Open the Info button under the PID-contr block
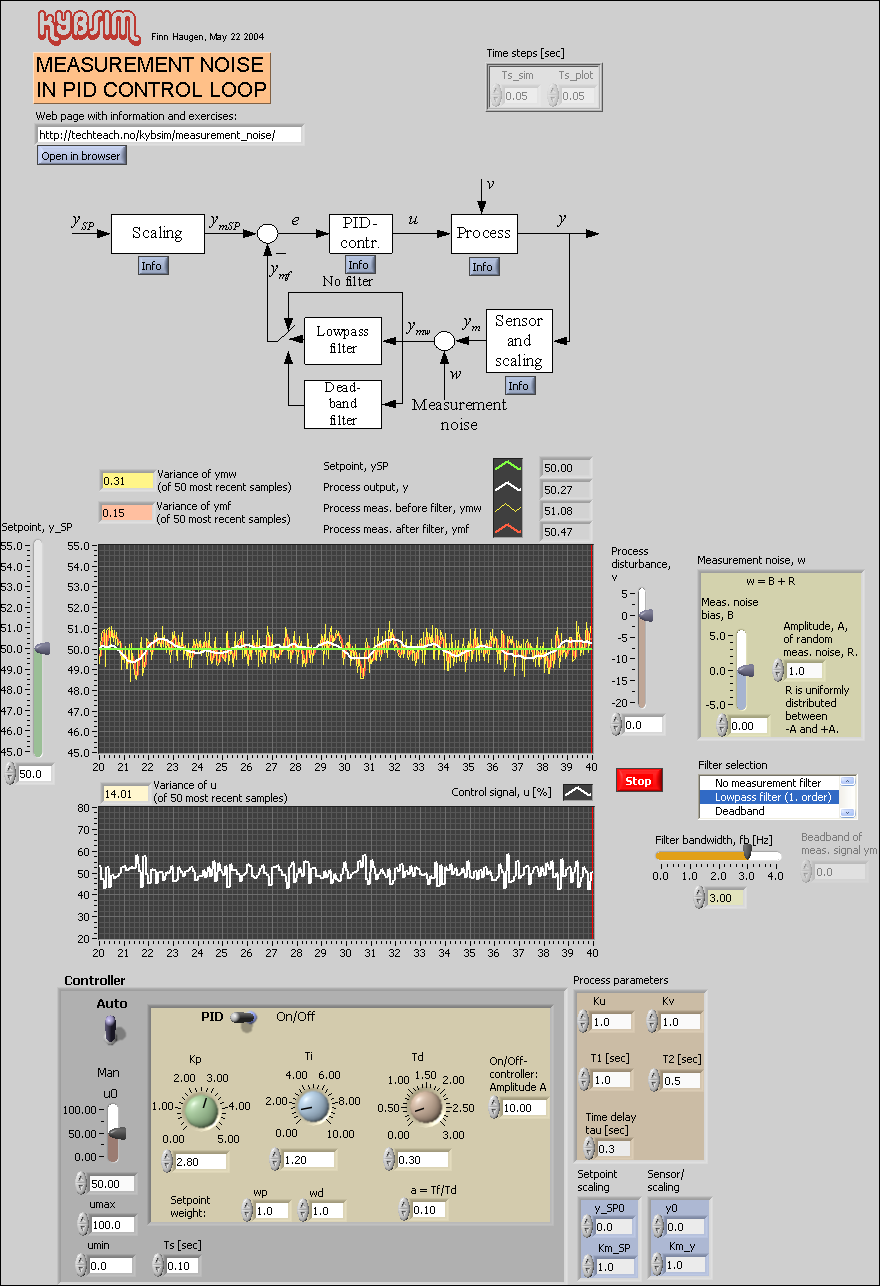This screenshot has height=1286, width=880. pos(359,265)
